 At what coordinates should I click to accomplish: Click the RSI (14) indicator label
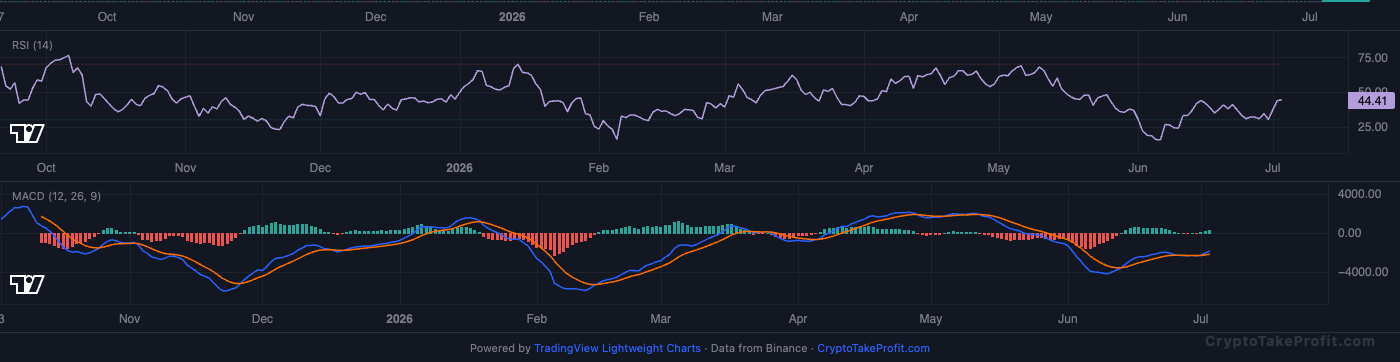pyautogui.click(x=32, y=45)
